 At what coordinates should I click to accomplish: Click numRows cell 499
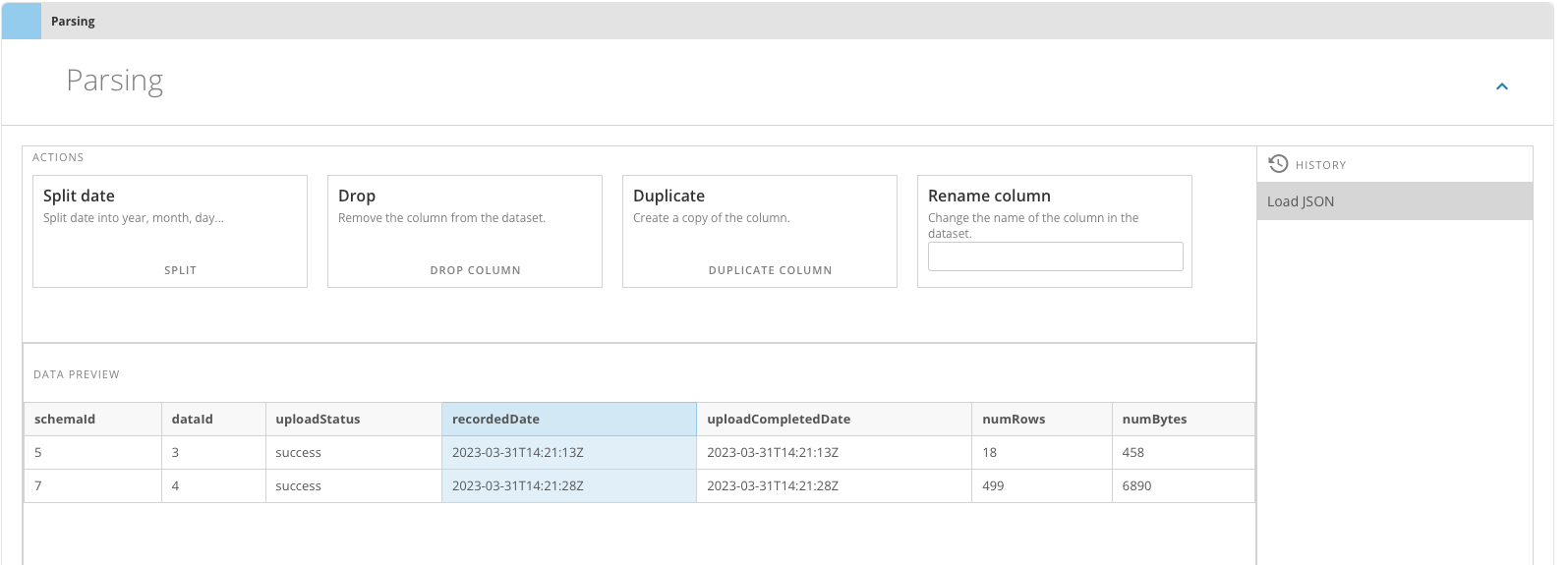click(1042, 486)
